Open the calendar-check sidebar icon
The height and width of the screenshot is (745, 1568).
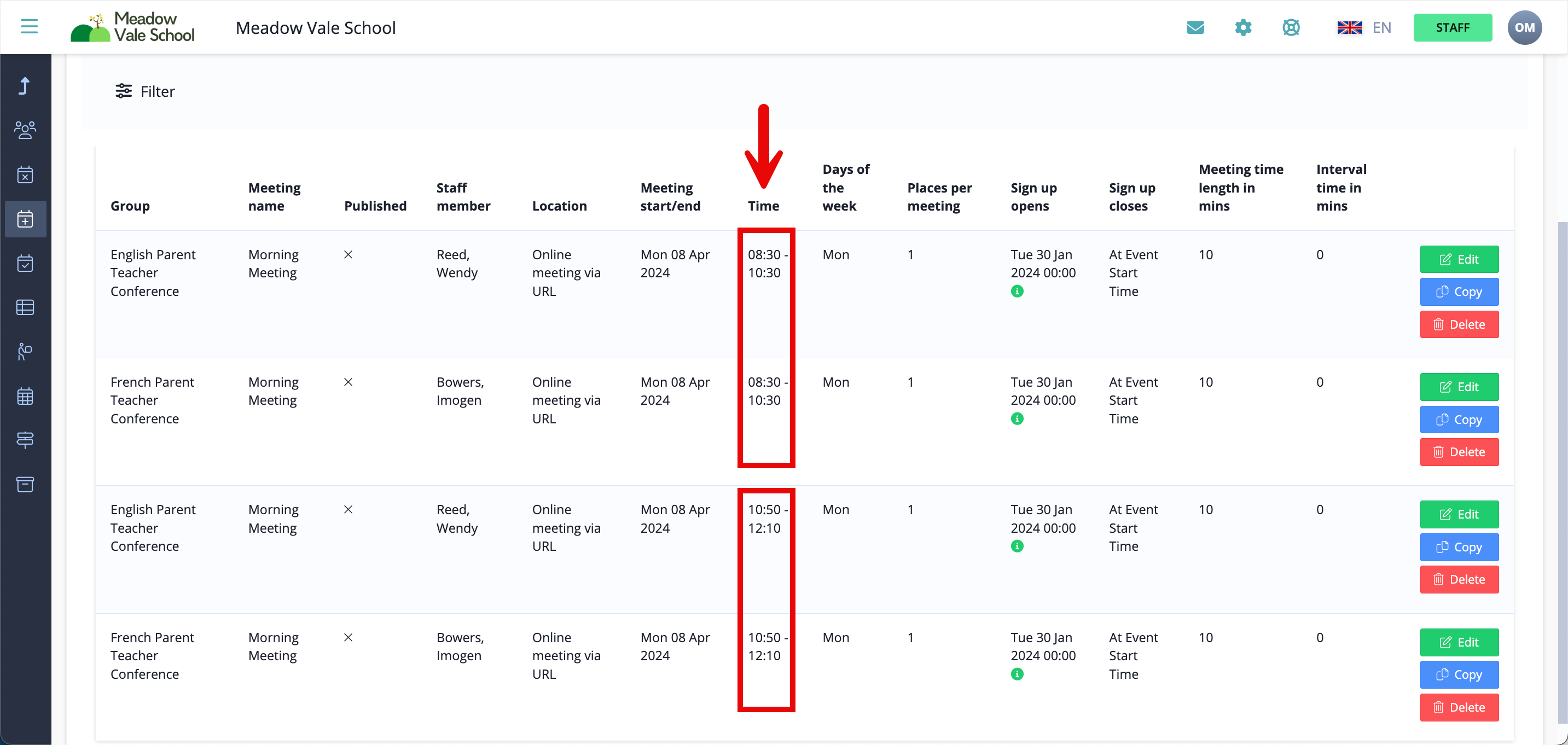pos(25,263)
